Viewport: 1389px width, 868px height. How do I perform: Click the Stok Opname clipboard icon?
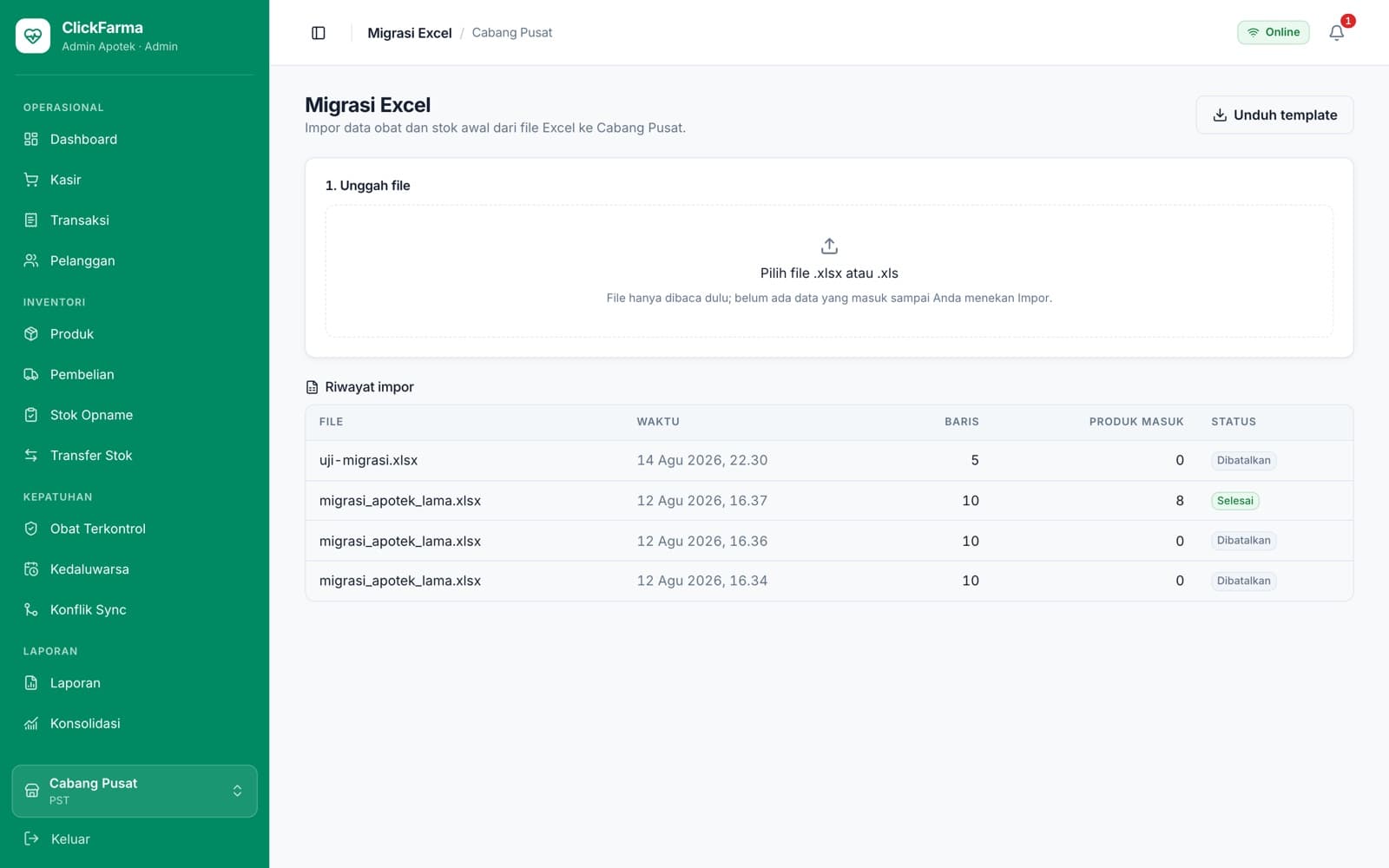tap(31, 415)
